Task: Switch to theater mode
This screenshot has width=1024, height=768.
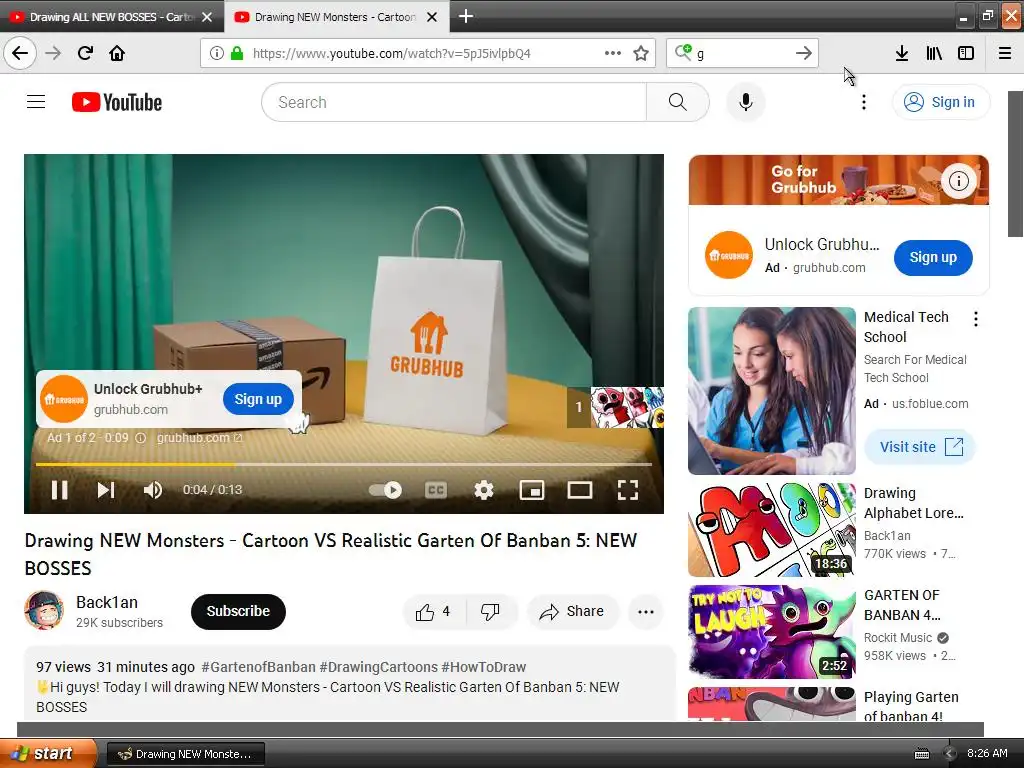Action: click(x=580, y=490)
